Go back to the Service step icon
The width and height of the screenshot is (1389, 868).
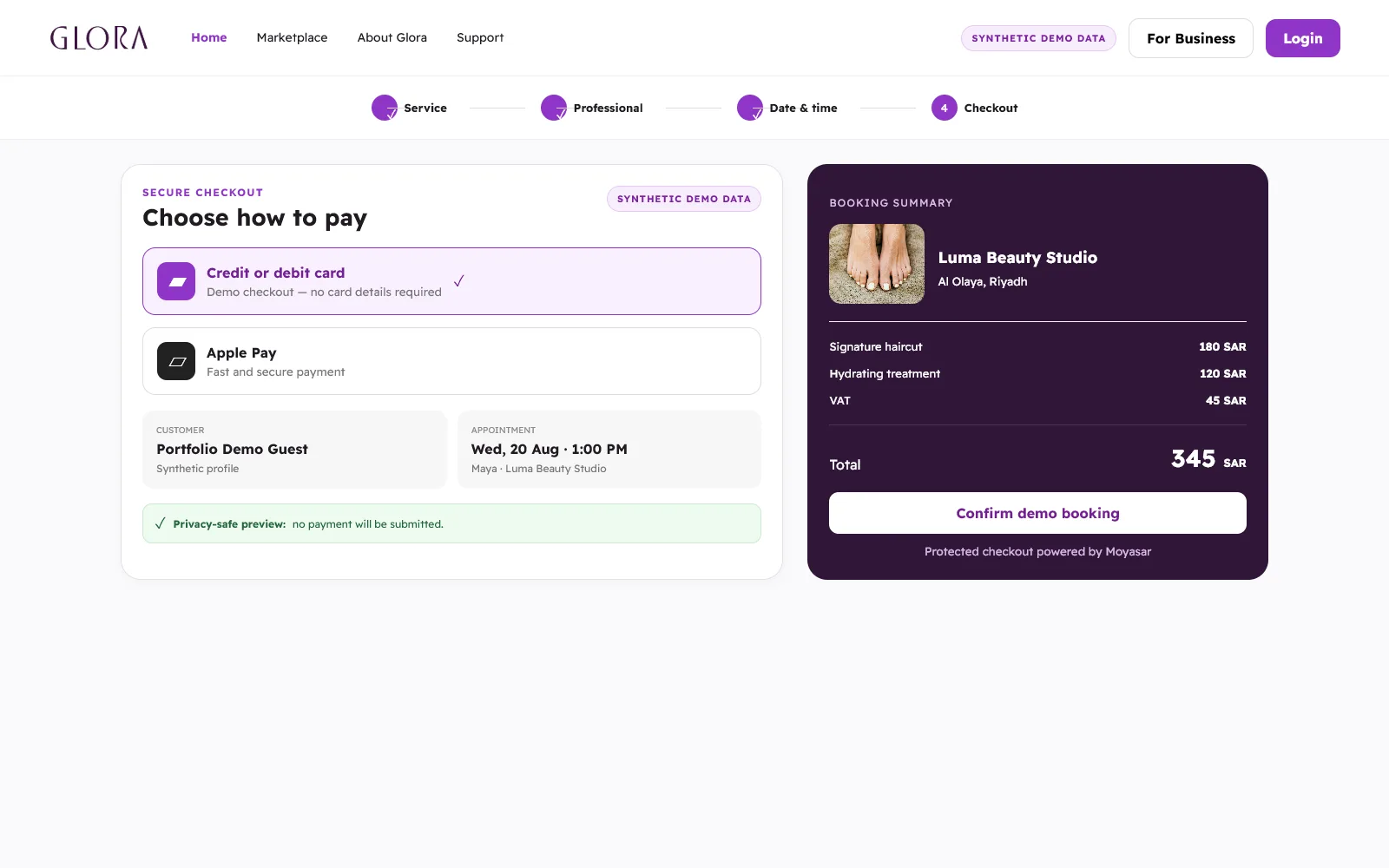pyautogui.click(x=385, y=108)
